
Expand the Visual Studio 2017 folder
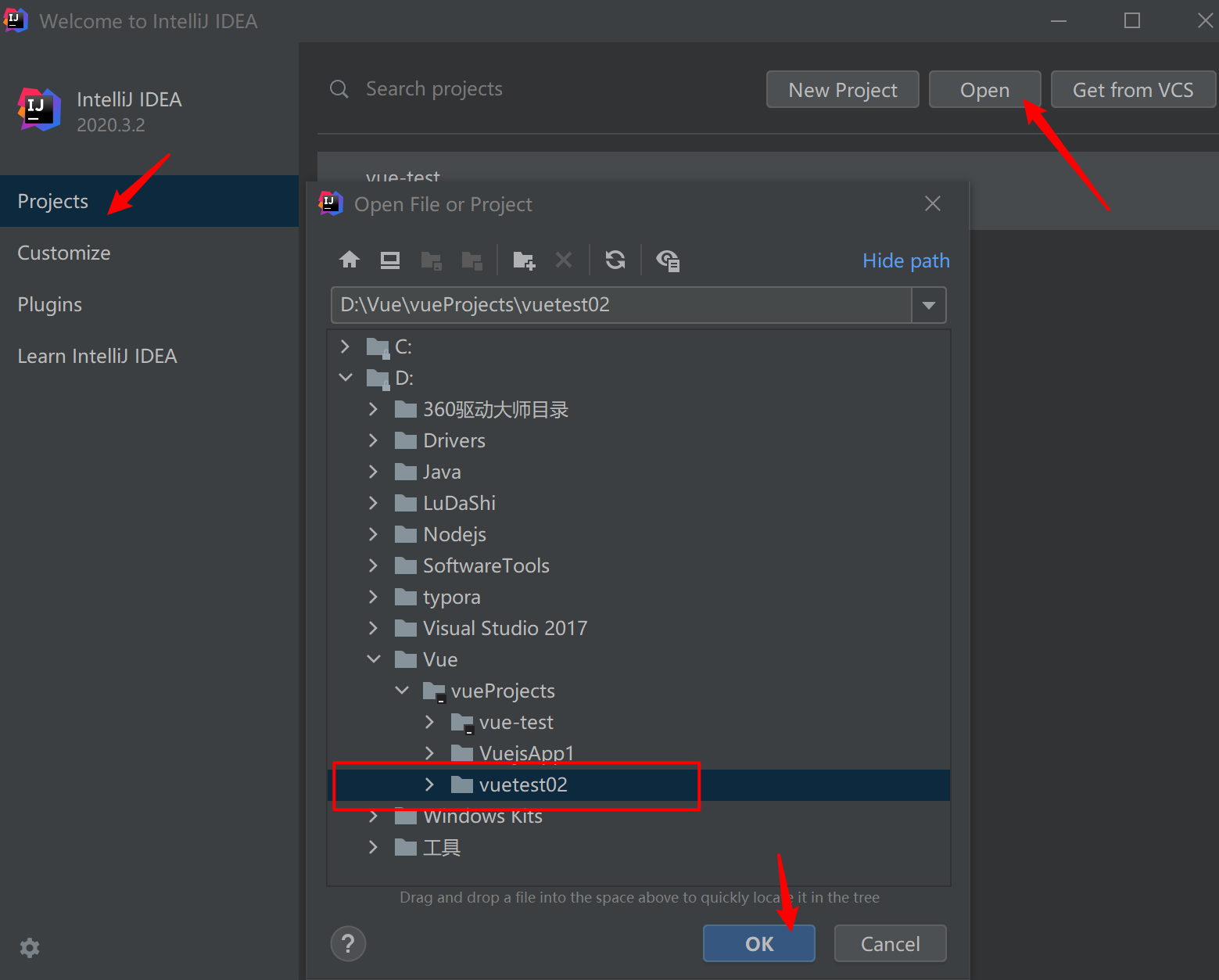(x=373, y=628)
